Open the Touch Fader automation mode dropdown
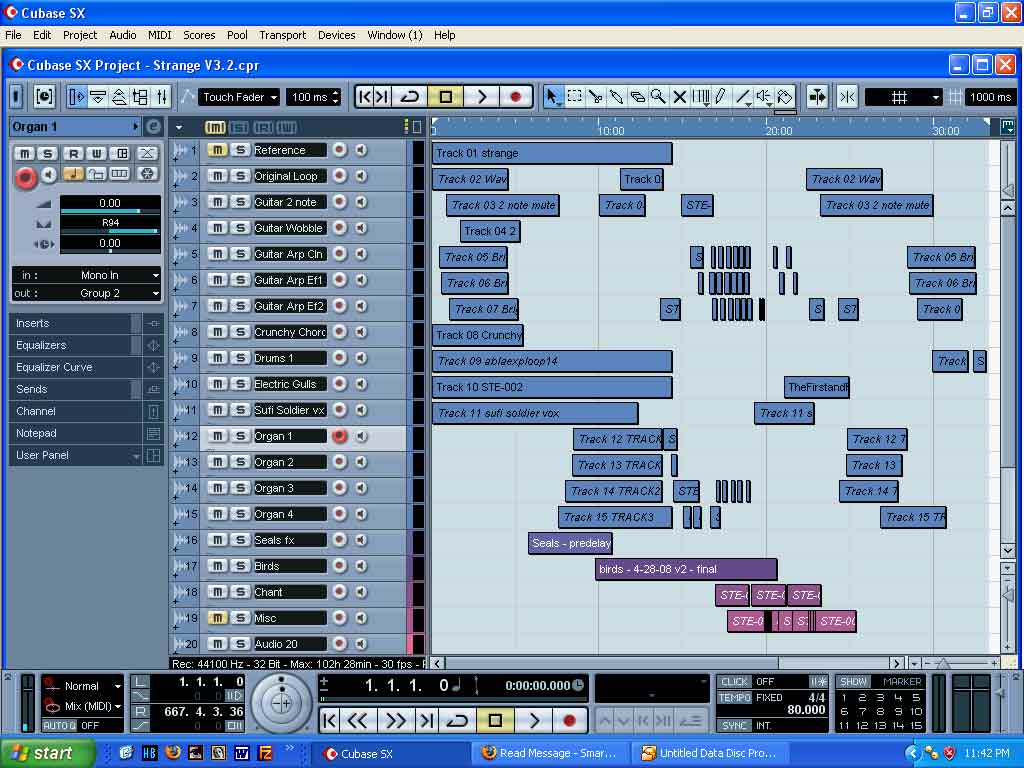 (239, 97)
